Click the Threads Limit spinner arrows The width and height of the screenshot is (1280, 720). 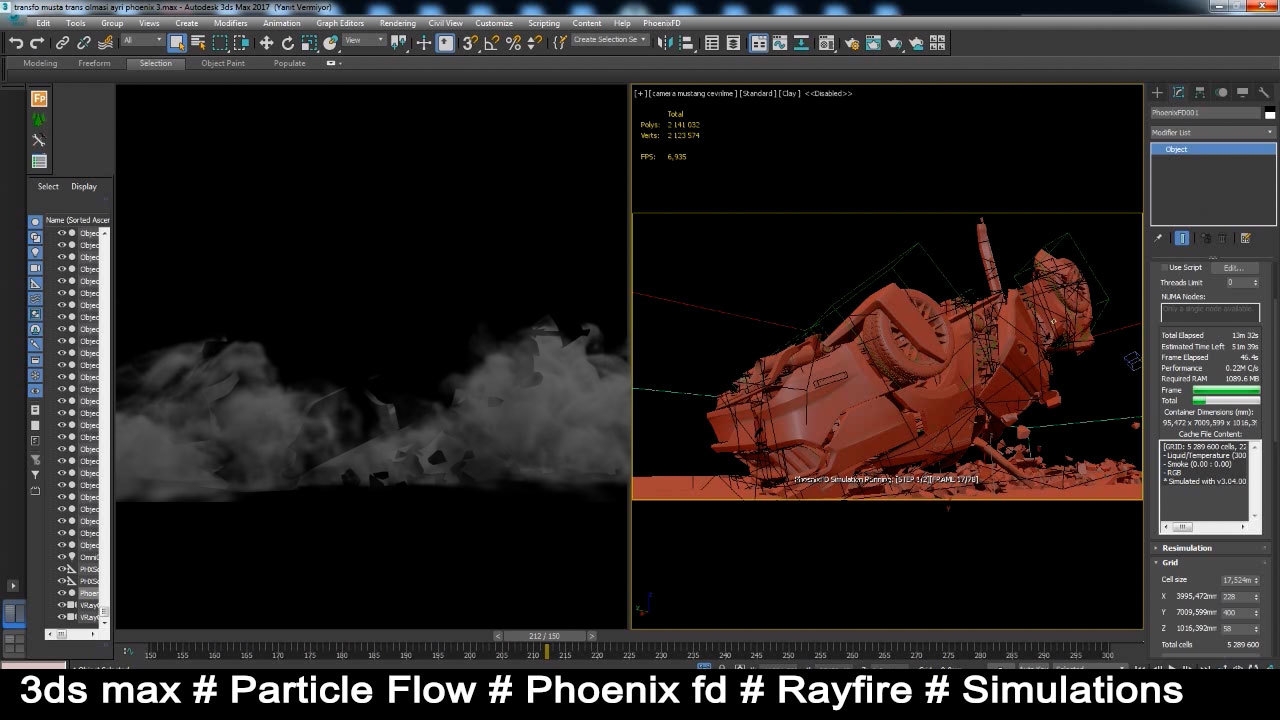1256,283
